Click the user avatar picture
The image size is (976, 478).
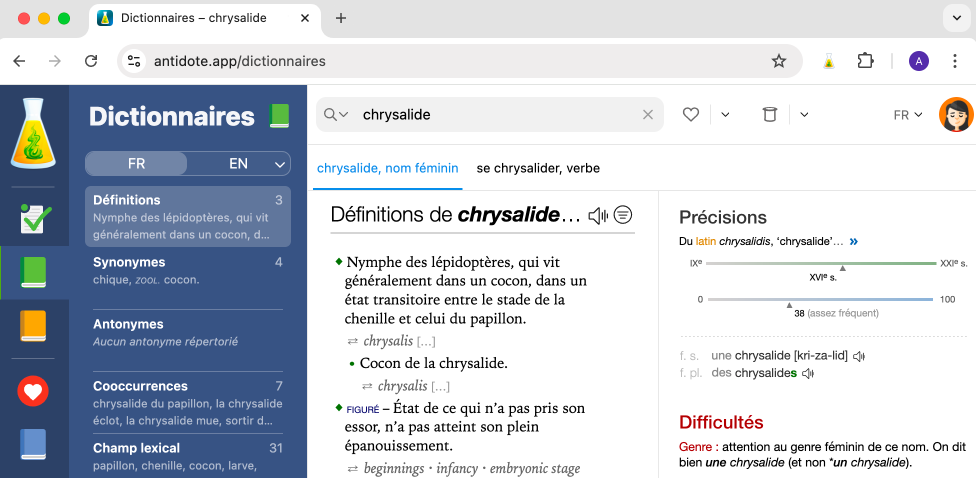tap(955, 115)
